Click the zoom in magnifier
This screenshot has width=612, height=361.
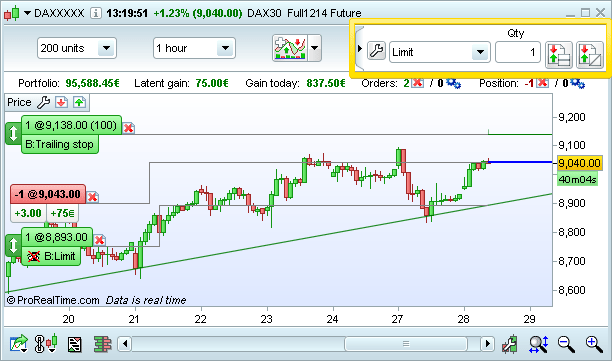tap(594, 344)
